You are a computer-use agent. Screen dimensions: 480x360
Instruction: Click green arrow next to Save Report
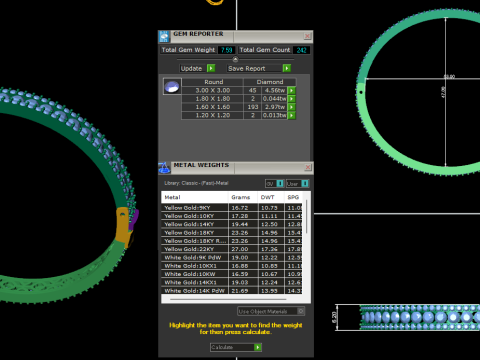[x=287, y=68]
